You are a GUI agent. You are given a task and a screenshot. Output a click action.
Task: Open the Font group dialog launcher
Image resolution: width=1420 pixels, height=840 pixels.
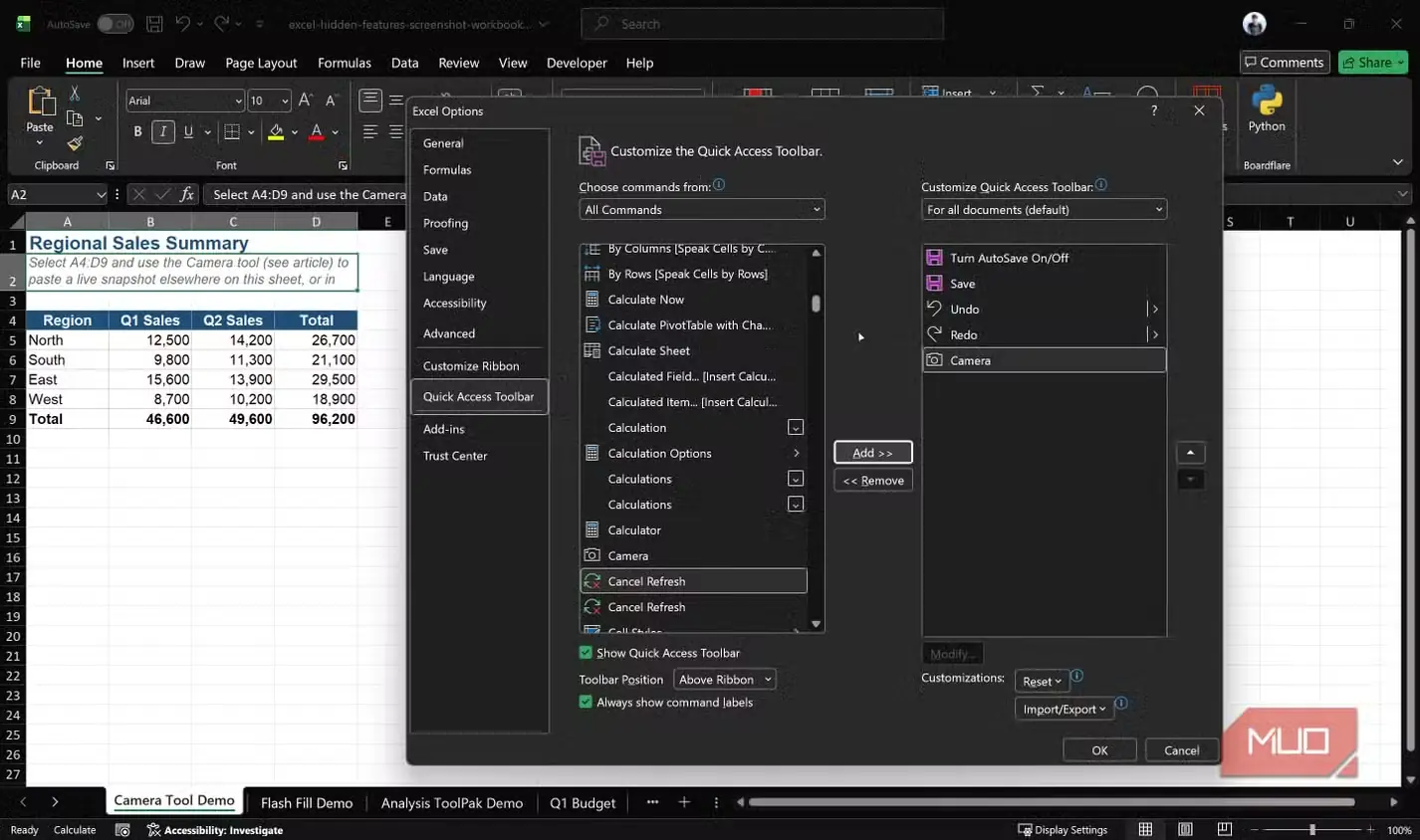tap(343, 165)
